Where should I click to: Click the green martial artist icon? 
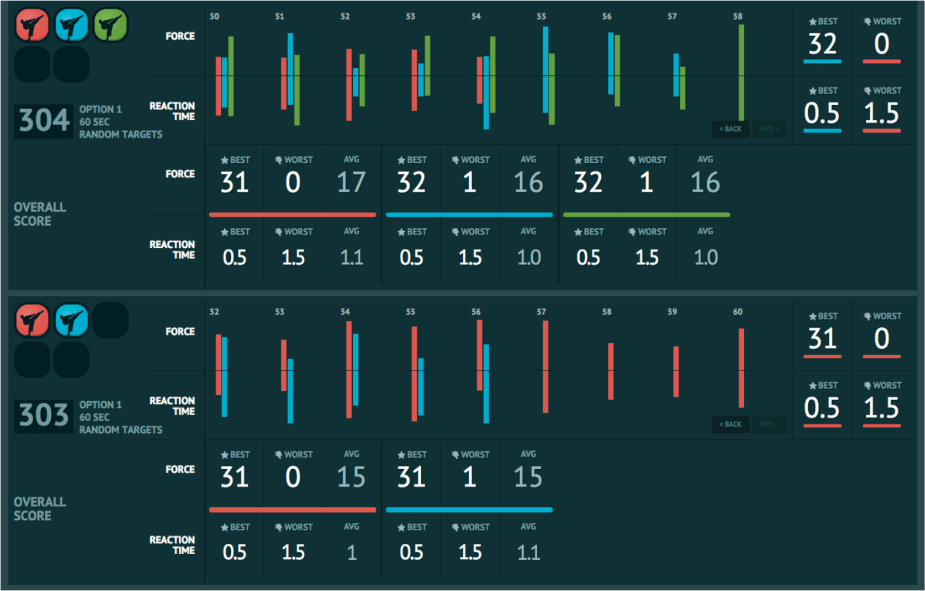click(110, 25)
